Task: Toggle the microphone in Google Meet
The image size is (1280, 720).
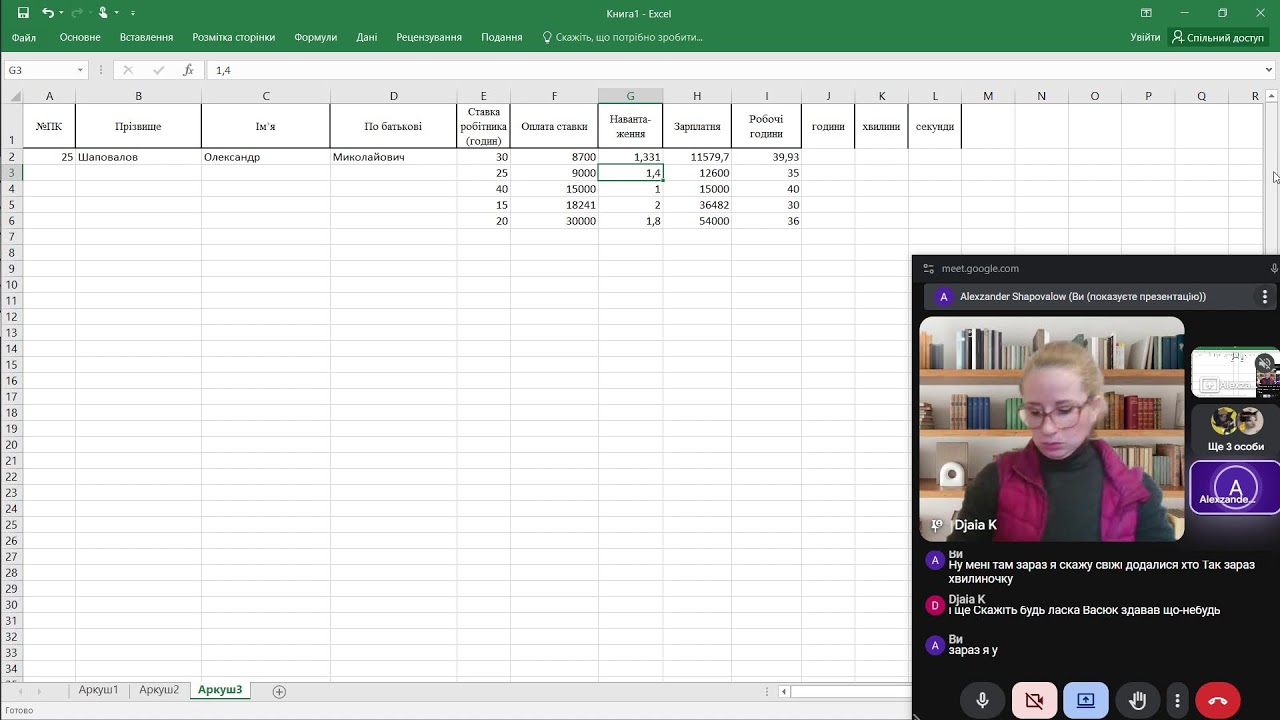Action: tap(982, 701)
